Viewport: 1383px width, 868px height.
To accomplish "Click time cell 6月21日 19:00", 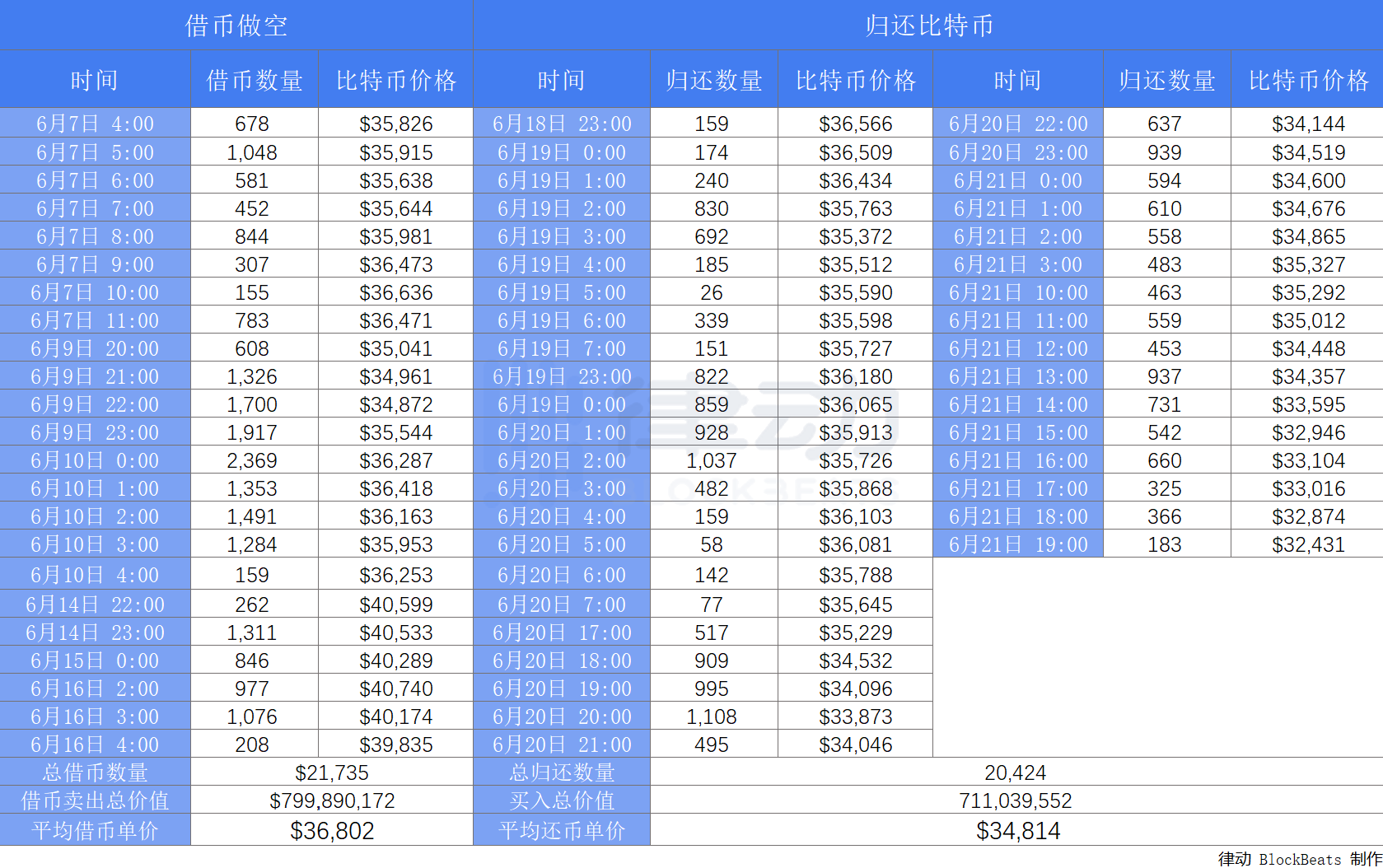I will point(1018,544).
